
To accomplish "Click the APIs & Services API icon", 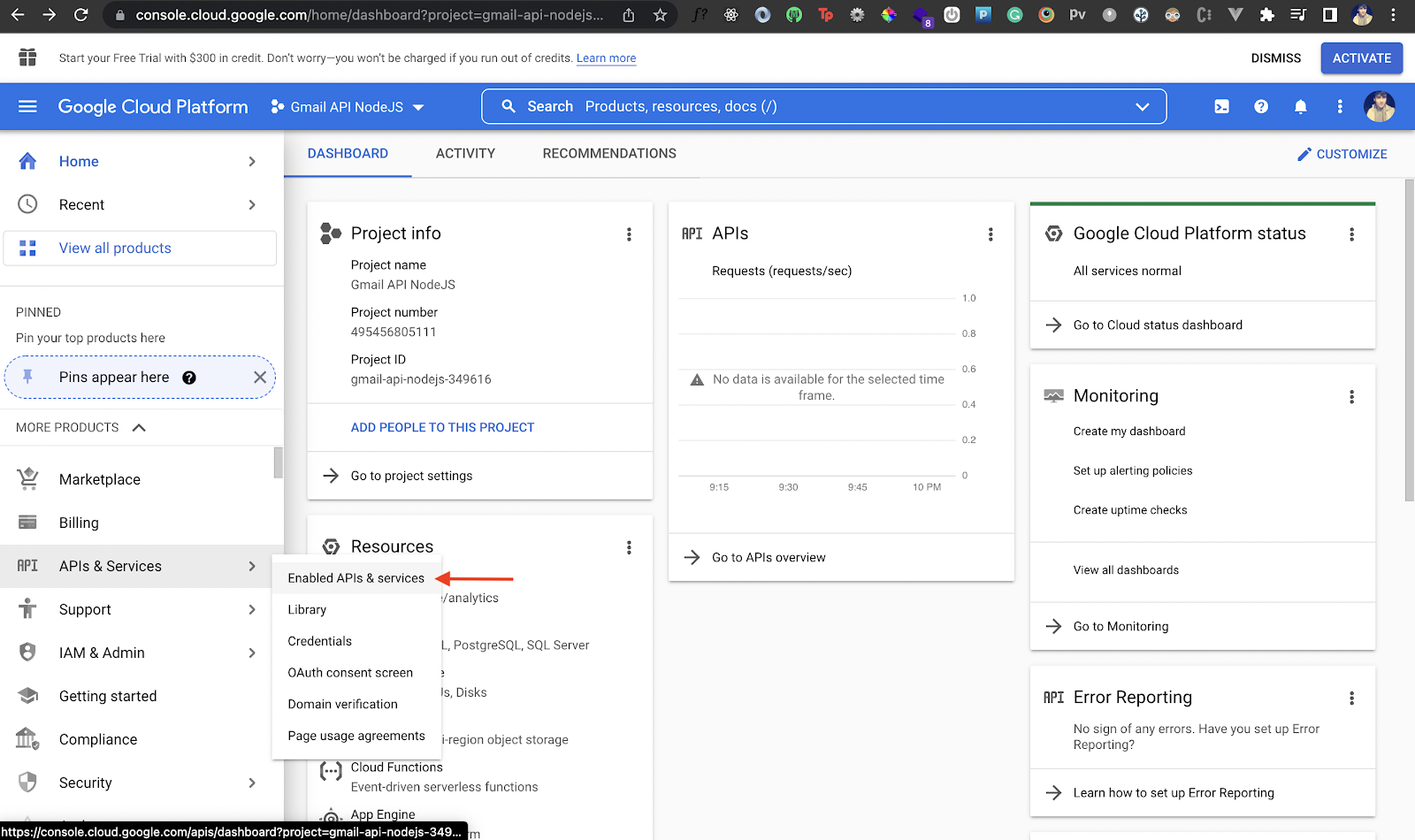I will [27, 566].
